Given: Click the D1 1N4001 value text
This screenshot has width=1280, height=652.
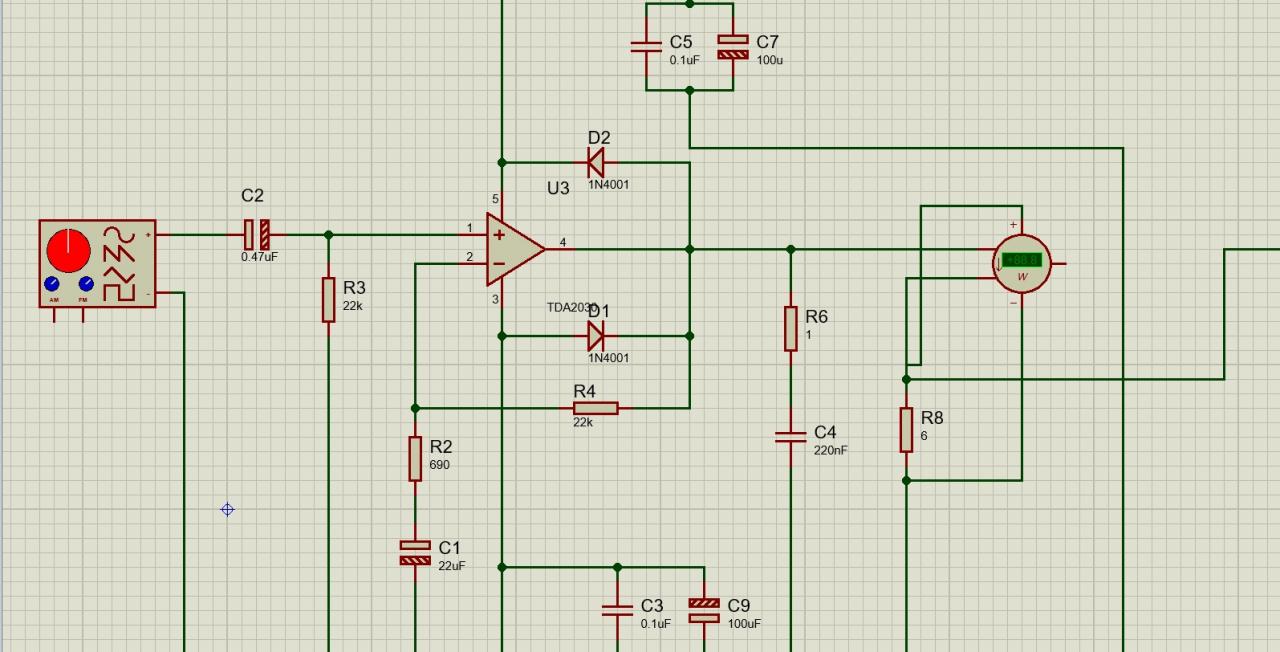Looking at the screenshot, I should point(609,358).
